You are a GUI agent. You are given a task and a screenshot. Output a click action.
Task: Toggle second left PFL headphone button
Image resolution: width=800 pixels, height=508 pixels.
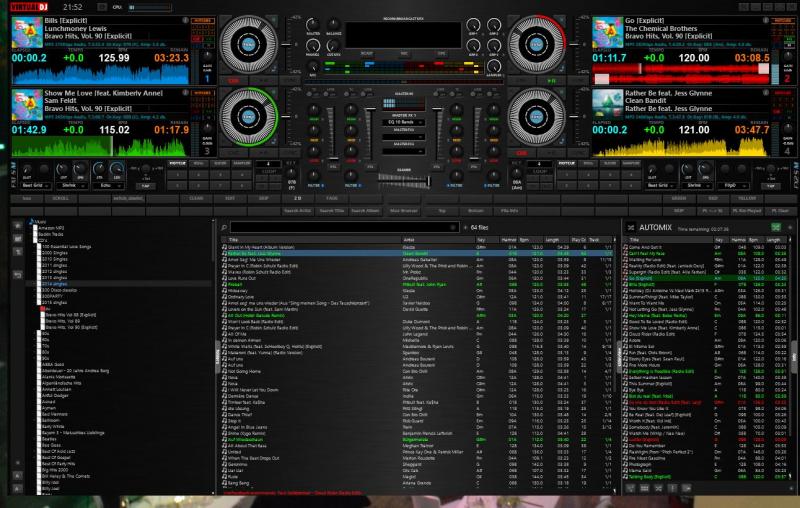click(370, 167)
